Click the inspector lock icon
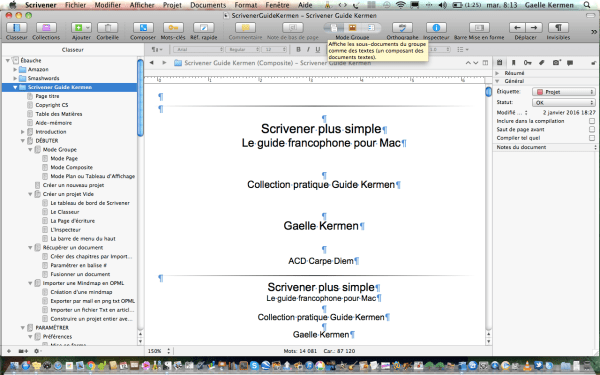This screenshot has width=600, height=375. (593, 63)
